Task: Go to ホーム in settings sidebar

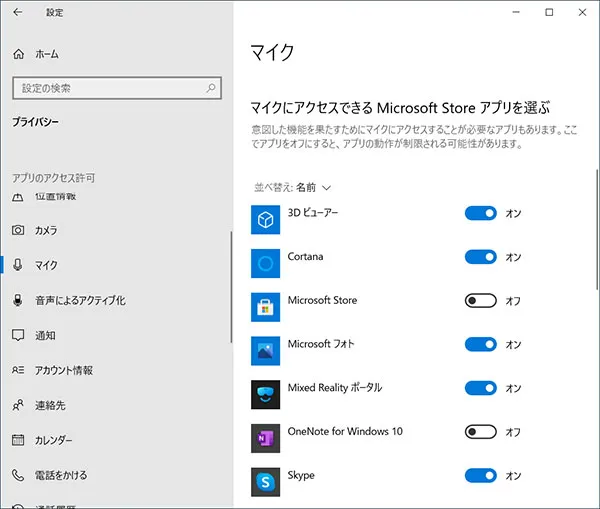Action: 47,54
